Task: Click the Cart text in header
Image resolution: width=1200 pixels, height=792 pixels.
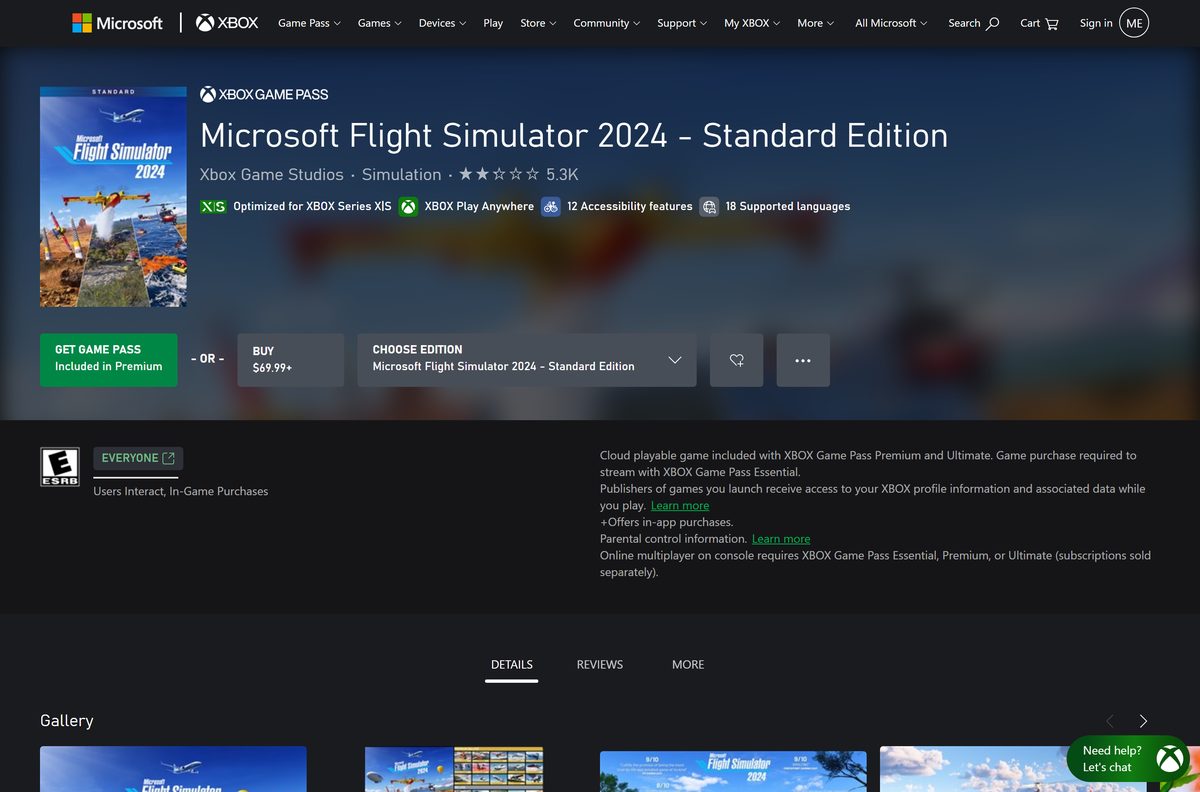Action: 1030,23
